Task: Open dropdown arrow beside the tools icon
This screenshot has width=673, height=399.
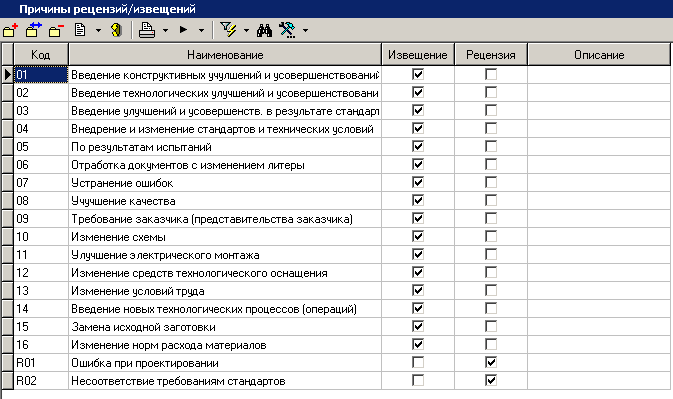Action: (x=306, y=30)
